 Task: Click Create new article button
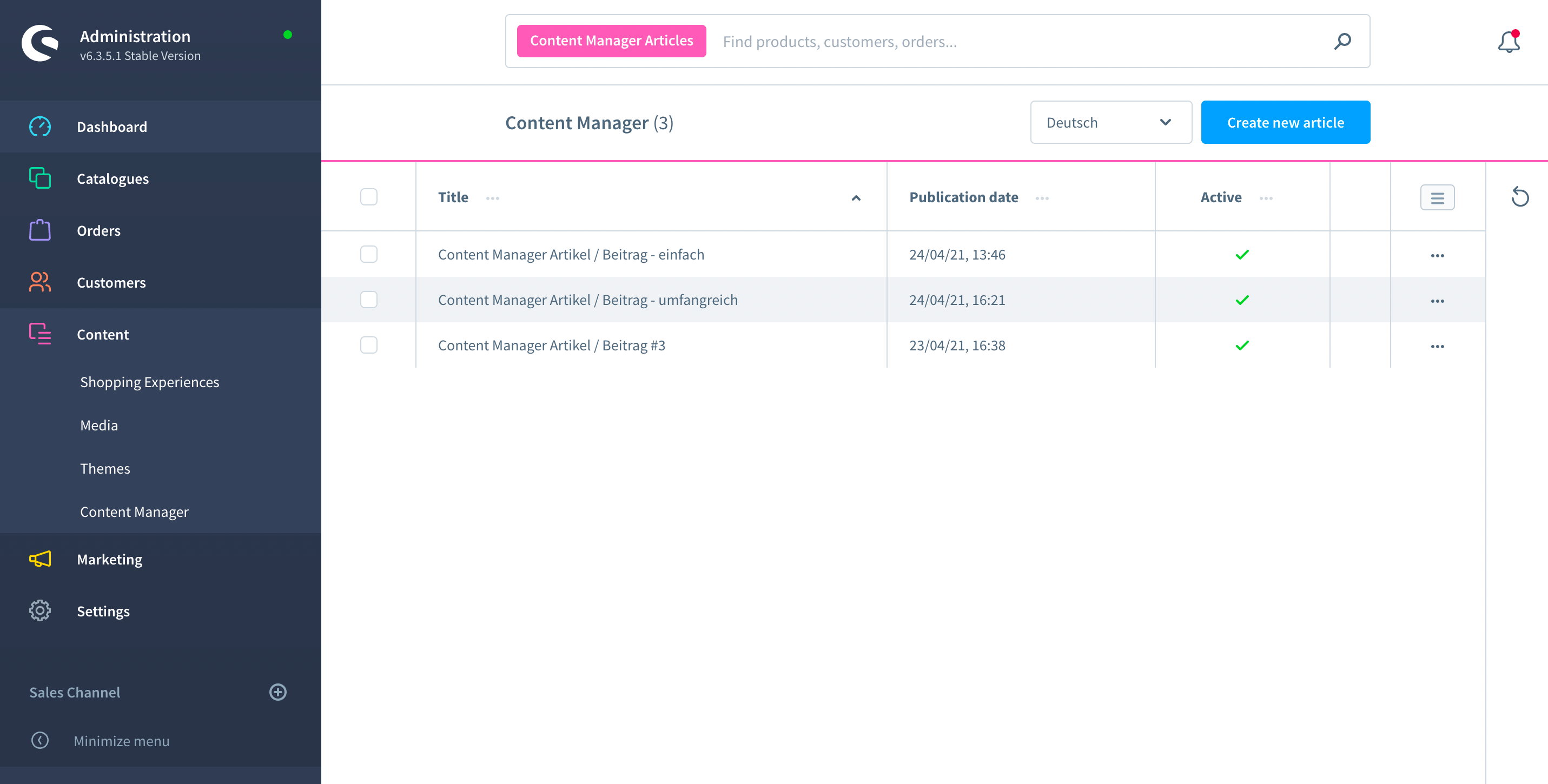[x=1285, y=122]
